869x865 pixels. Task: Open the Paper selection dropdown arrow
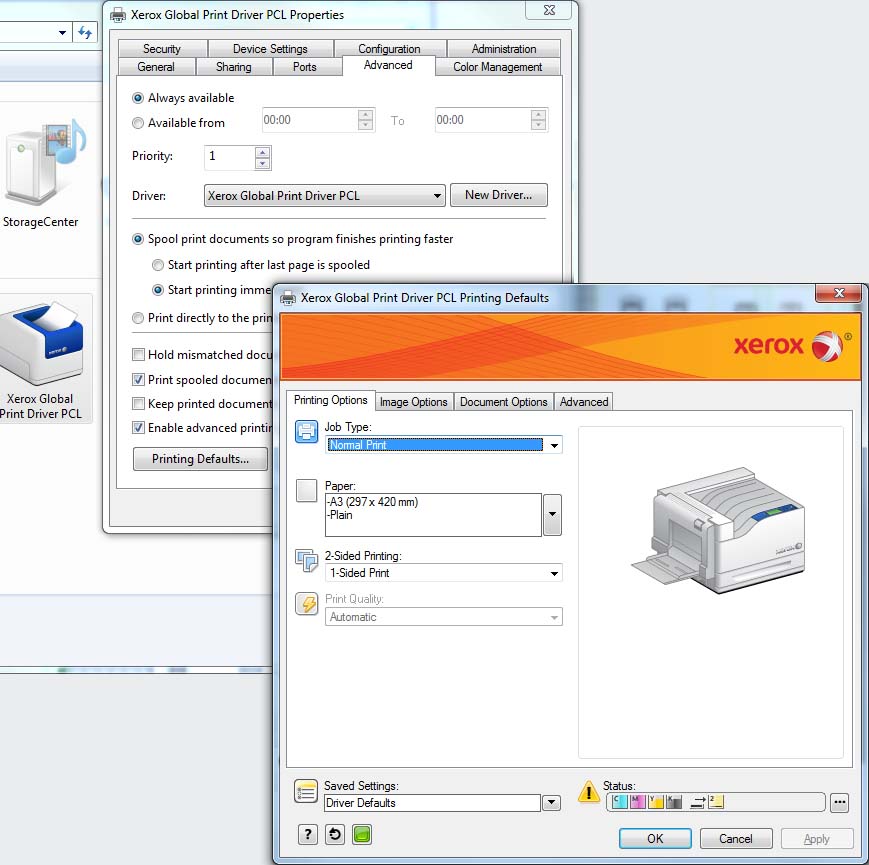coord(553,515)
